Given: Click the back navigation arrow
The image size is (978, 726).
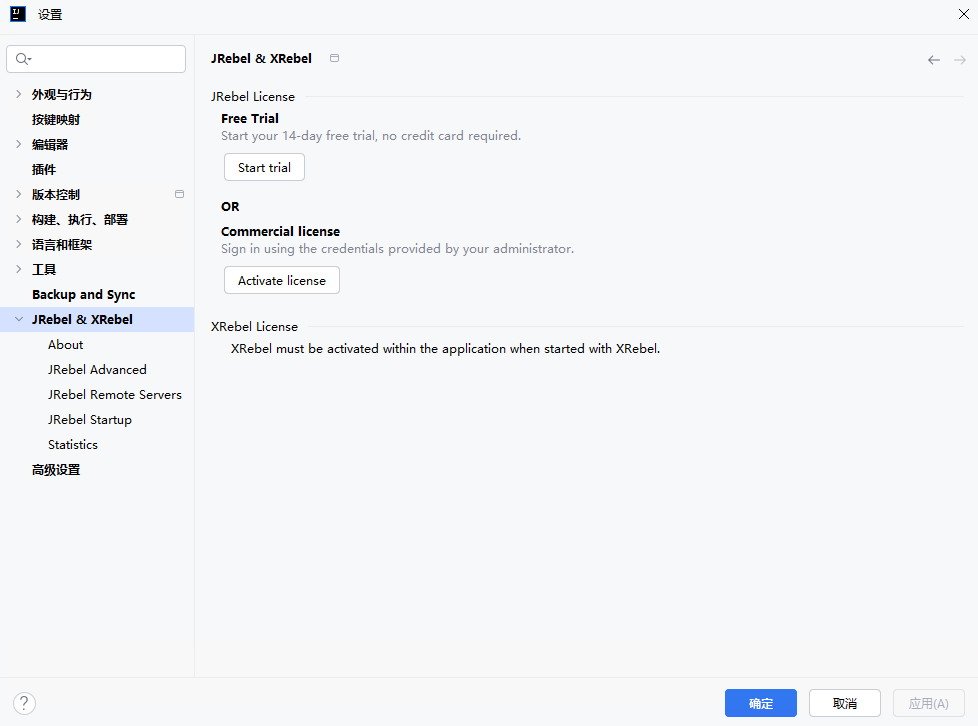Looking at the screenshot, I should tap(933, 60).
